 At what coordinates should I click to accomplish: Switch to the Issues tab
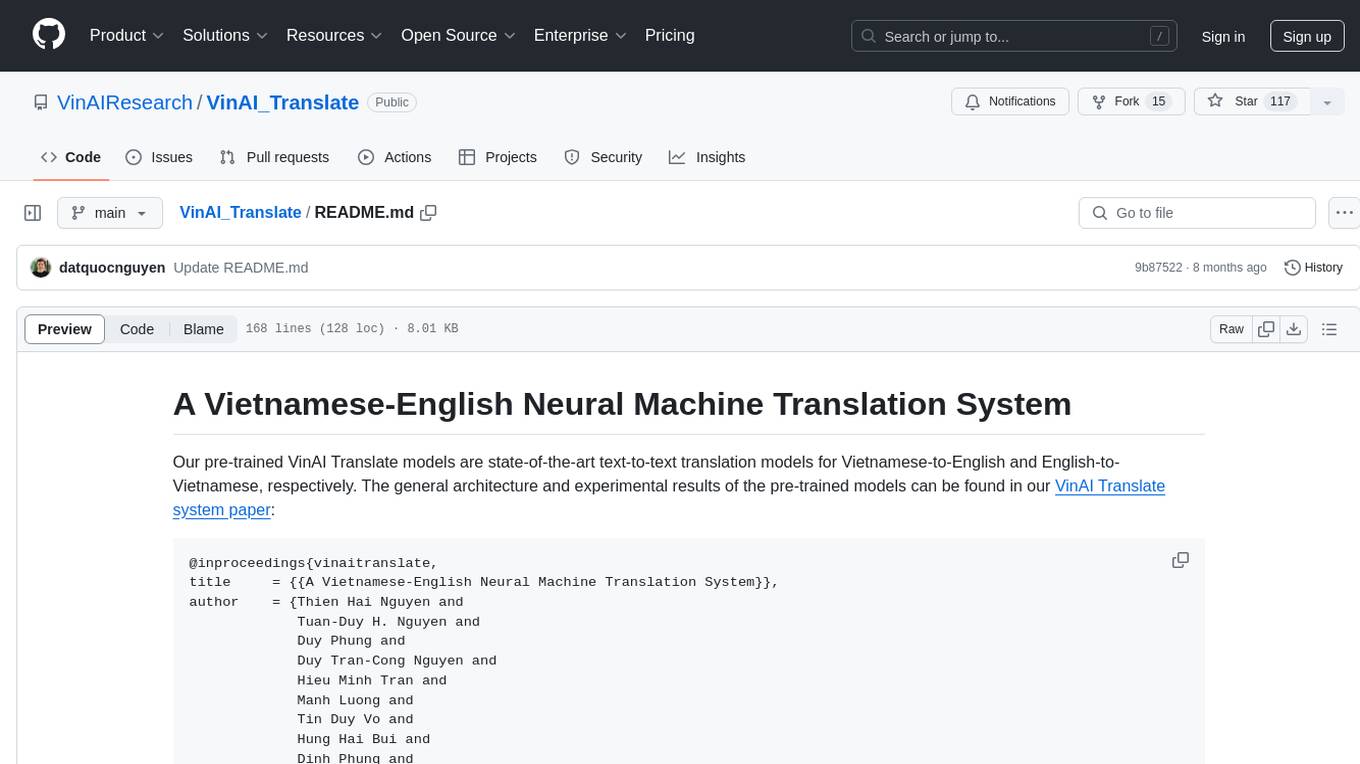click(x=159, y=157)
